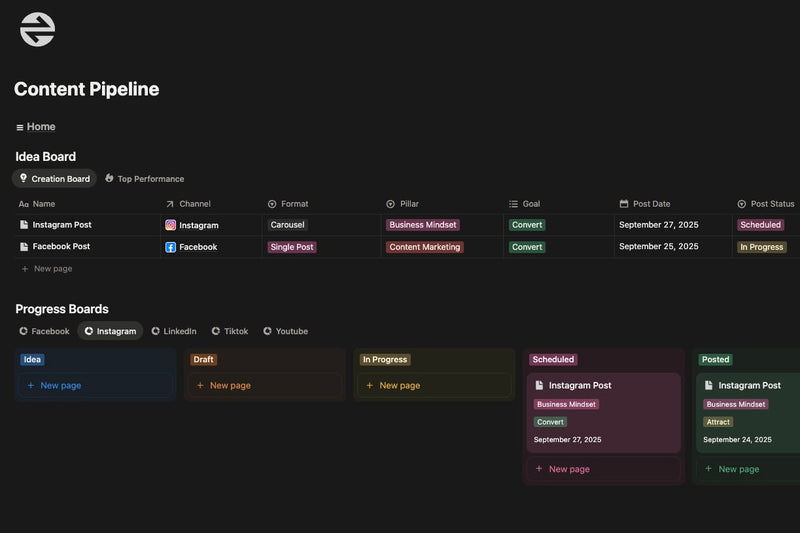
Task: Click the Post Date calendar column icon
Action: [x=624, y=204]
